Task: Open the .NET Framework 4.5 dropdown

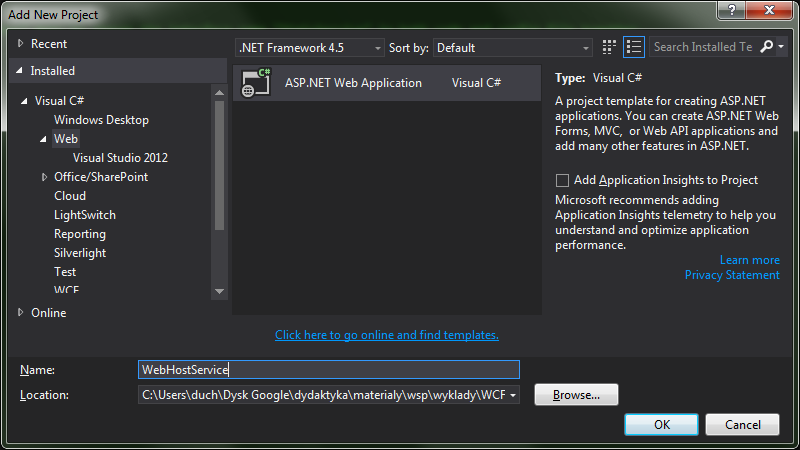Action: (x=309, y=47)
